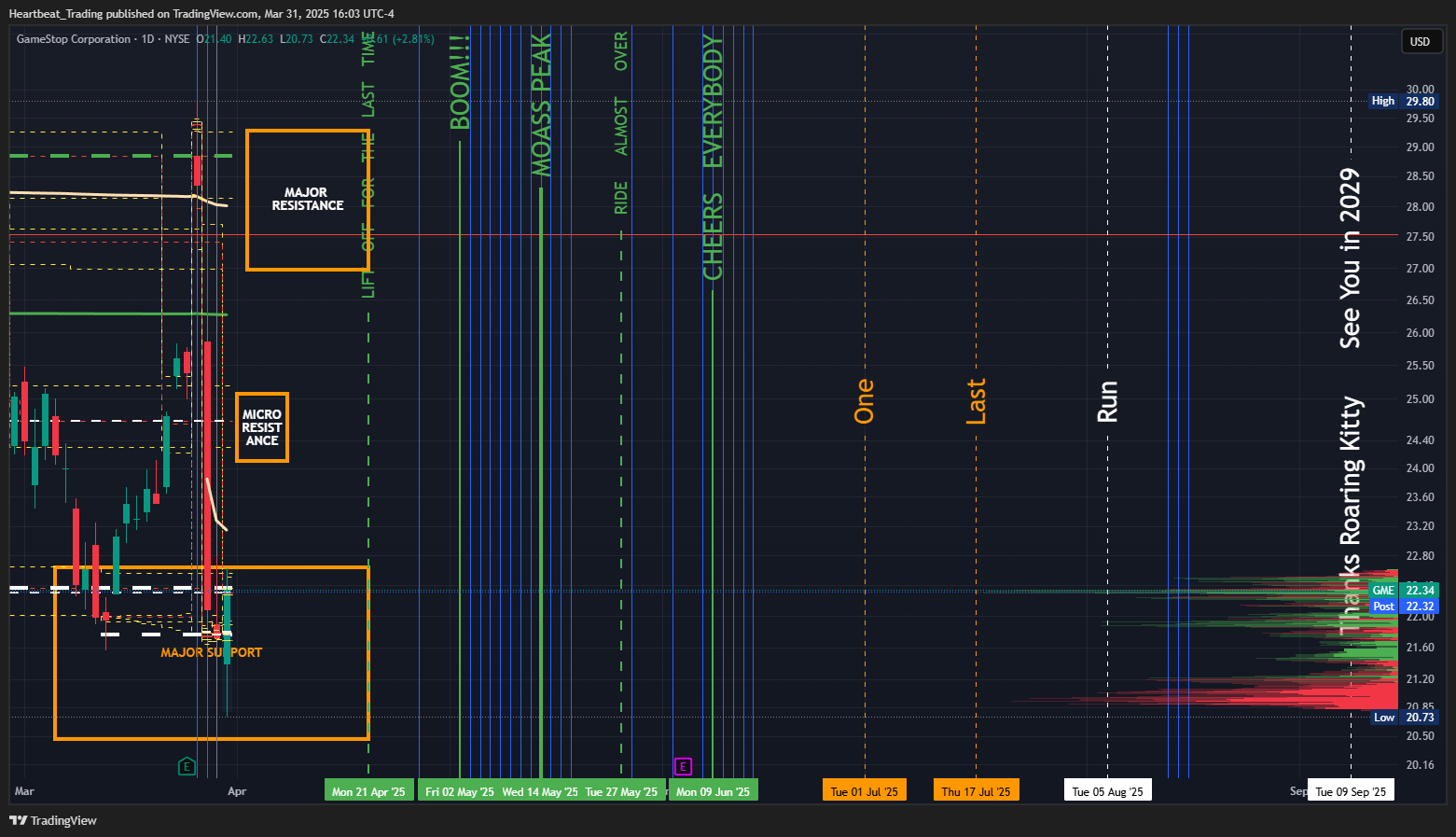
Task: Click the white Tue 05 Aug '25 date label
Action: click(x=1107, y=791)
